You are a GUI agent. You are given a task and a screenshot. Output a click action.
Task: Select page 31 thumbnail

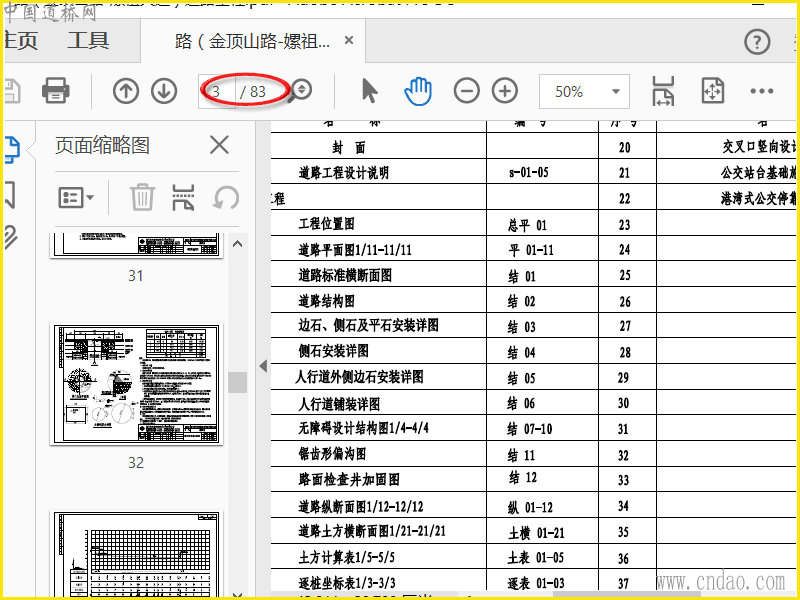click(136, 245)
